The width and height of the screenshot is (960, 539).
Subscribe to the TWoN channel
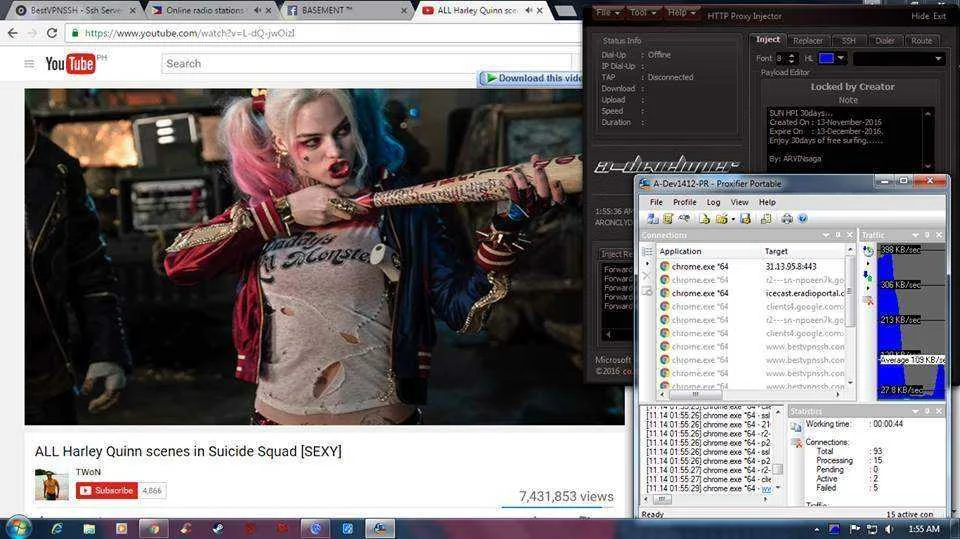(x=107, y=491)
